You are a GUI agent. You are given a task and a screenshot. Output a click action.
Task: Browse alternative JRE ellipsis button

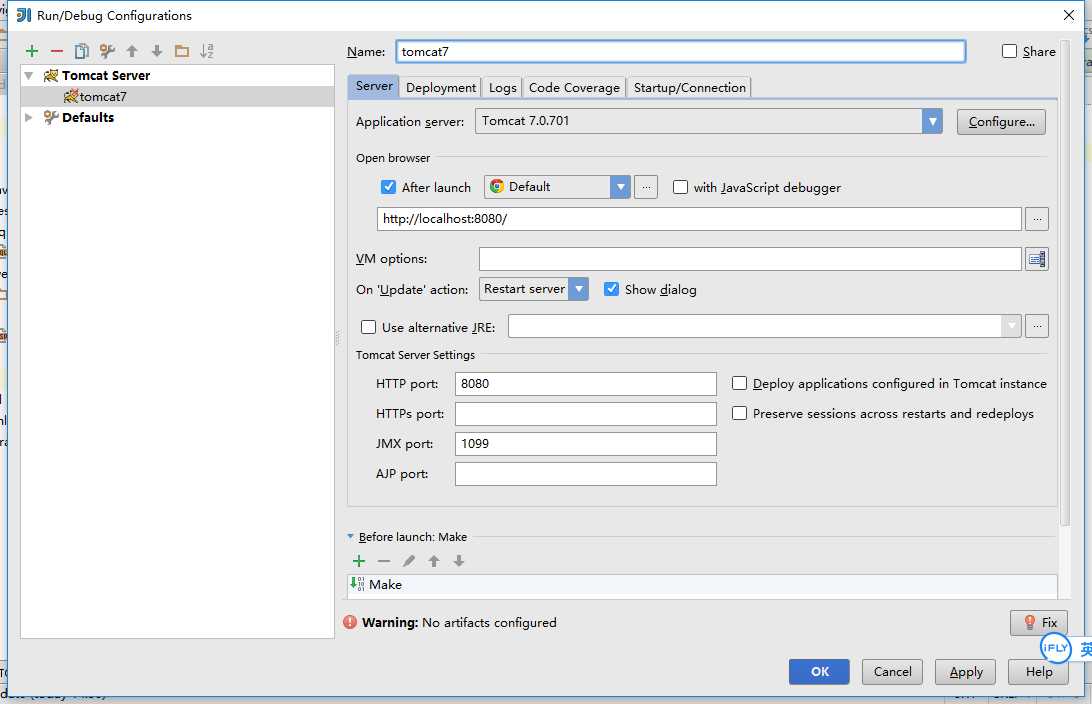(1037, 326)
